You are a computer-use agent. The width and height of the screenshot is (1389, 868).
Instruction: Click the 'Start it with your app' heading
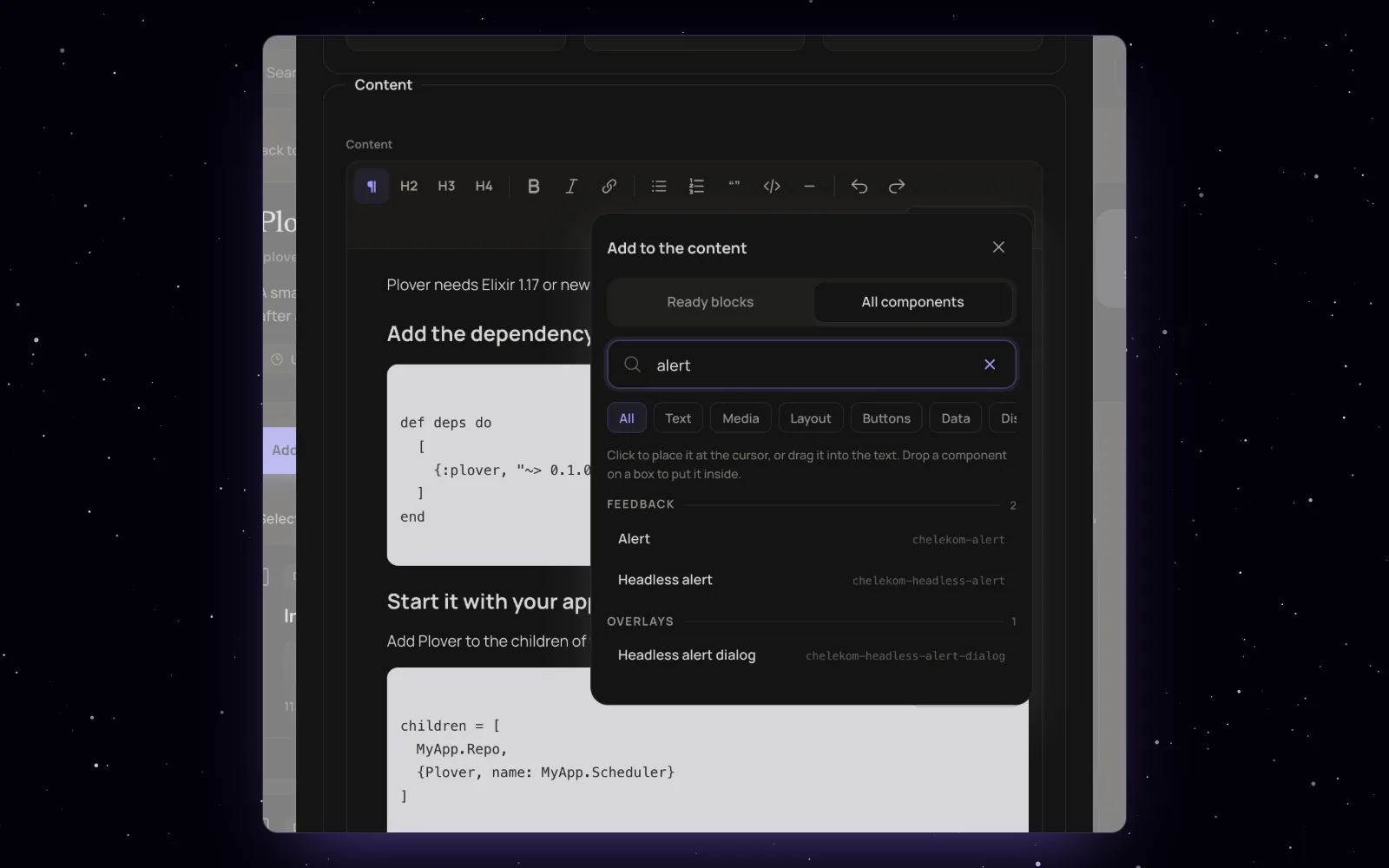[489, 602]
